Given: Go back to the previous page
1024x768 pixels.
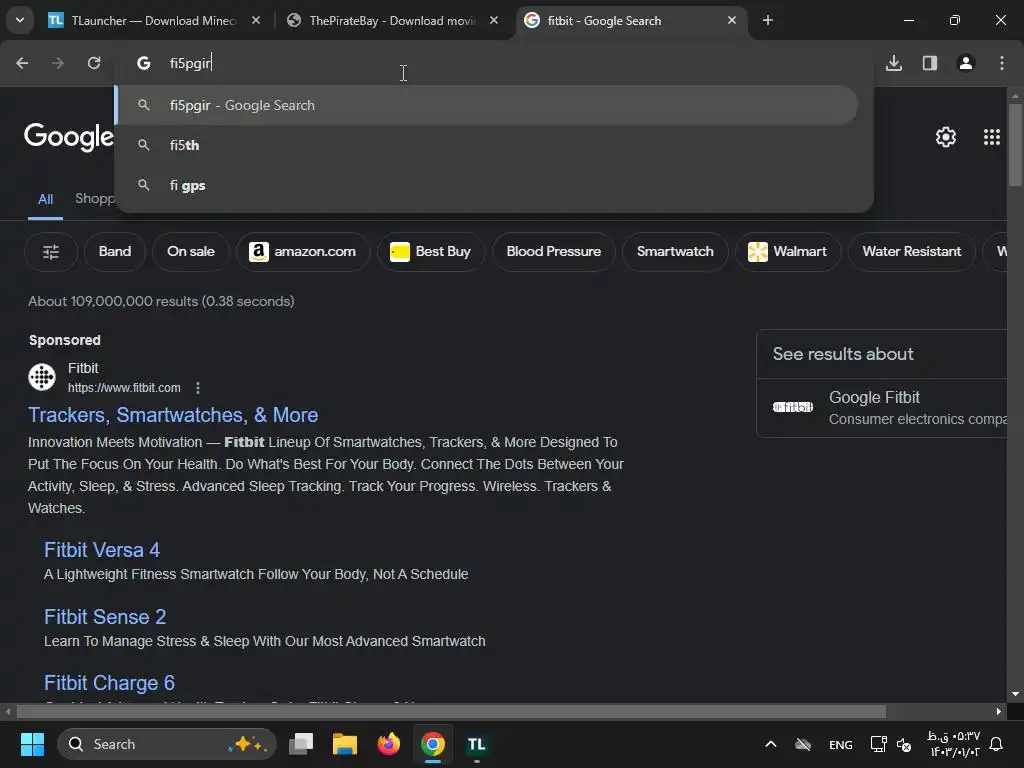Looking at the screenshot, I should tap(22, 63).
